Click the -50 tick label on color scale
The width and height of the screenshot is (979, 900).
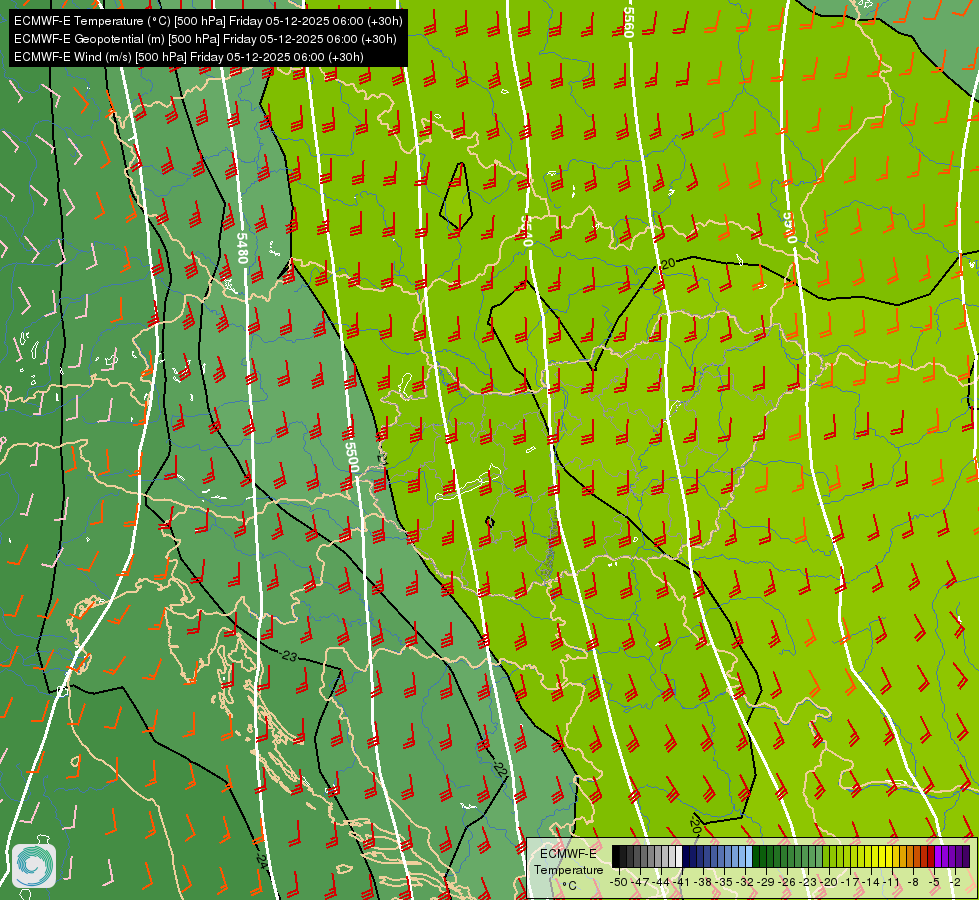pyautogui.click(x=619, y=883)
